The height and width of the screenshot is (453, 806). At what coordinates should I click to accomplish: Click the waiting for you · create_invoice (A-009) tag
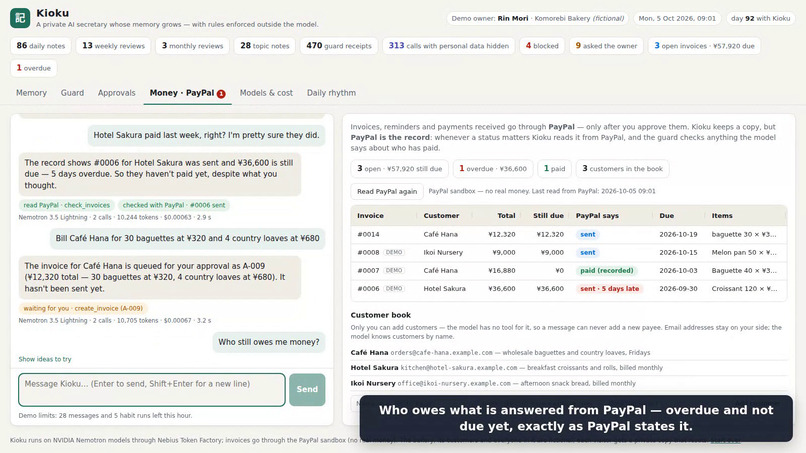pyautogui.click(x=83, y=309)
